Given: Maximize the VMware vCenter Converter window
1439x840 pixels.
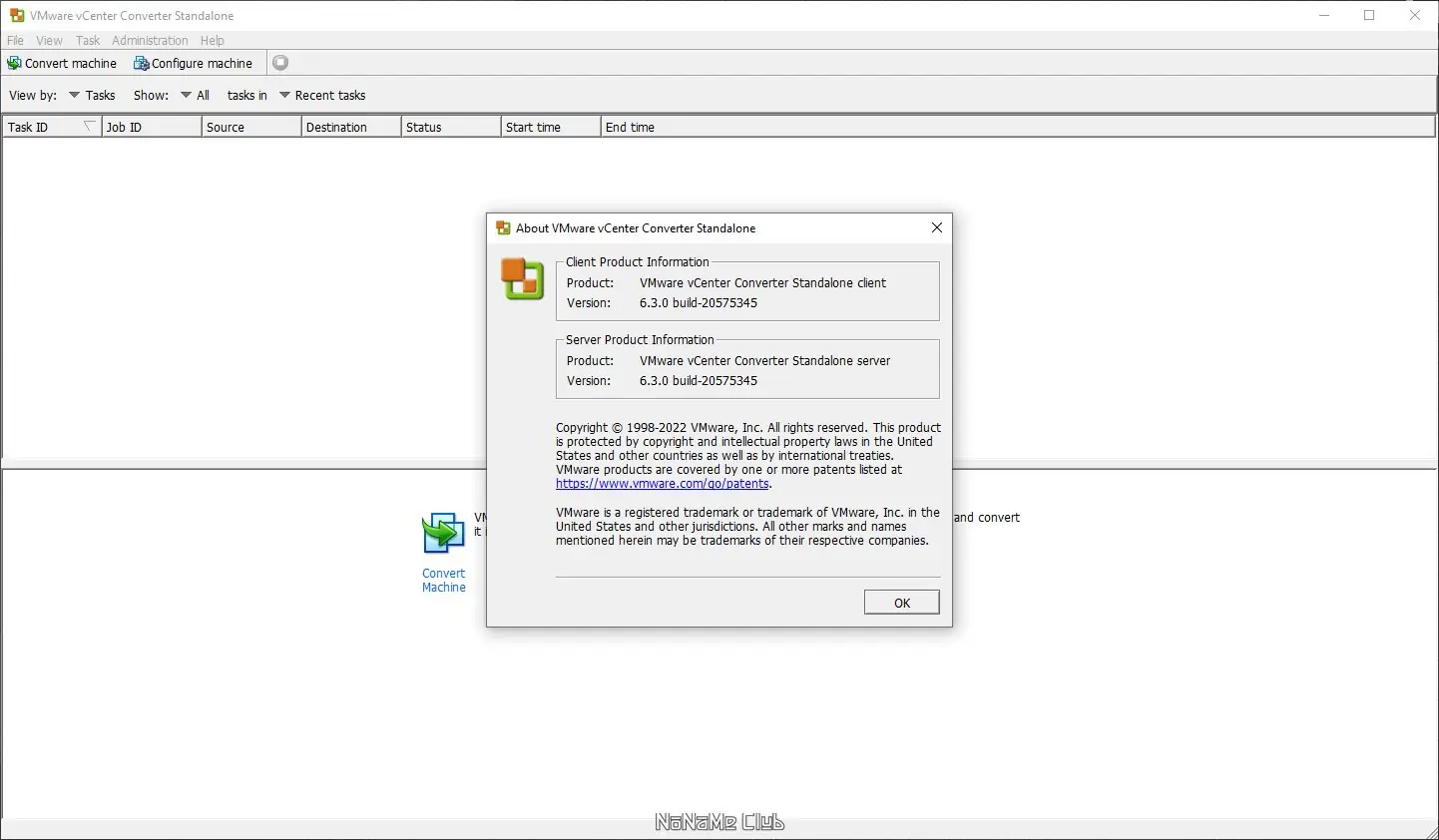Looking at the screenshot, I should [x=1369, y=15].
